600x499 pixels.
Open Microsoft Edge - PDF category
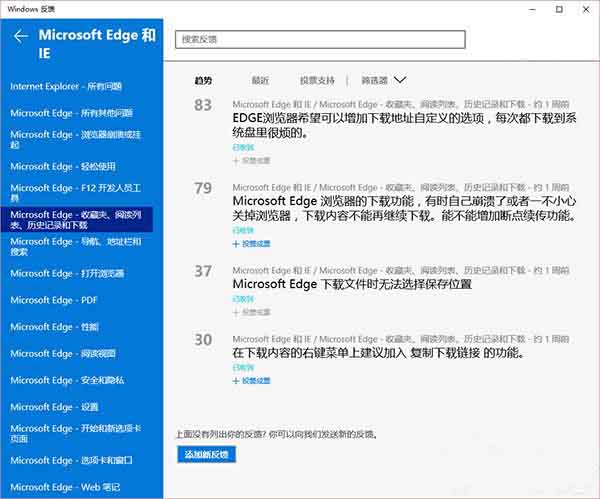[54, 300]
